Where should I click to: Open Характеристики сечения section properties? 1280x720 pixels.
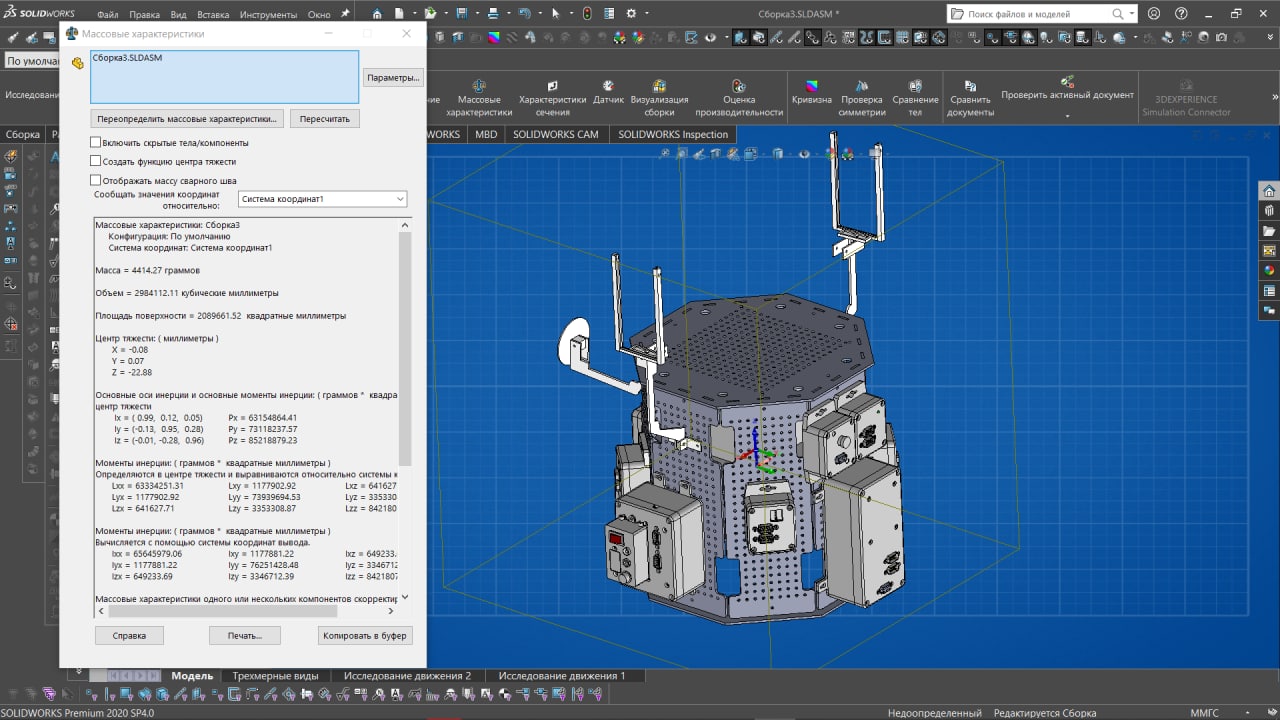click(552, 87)
